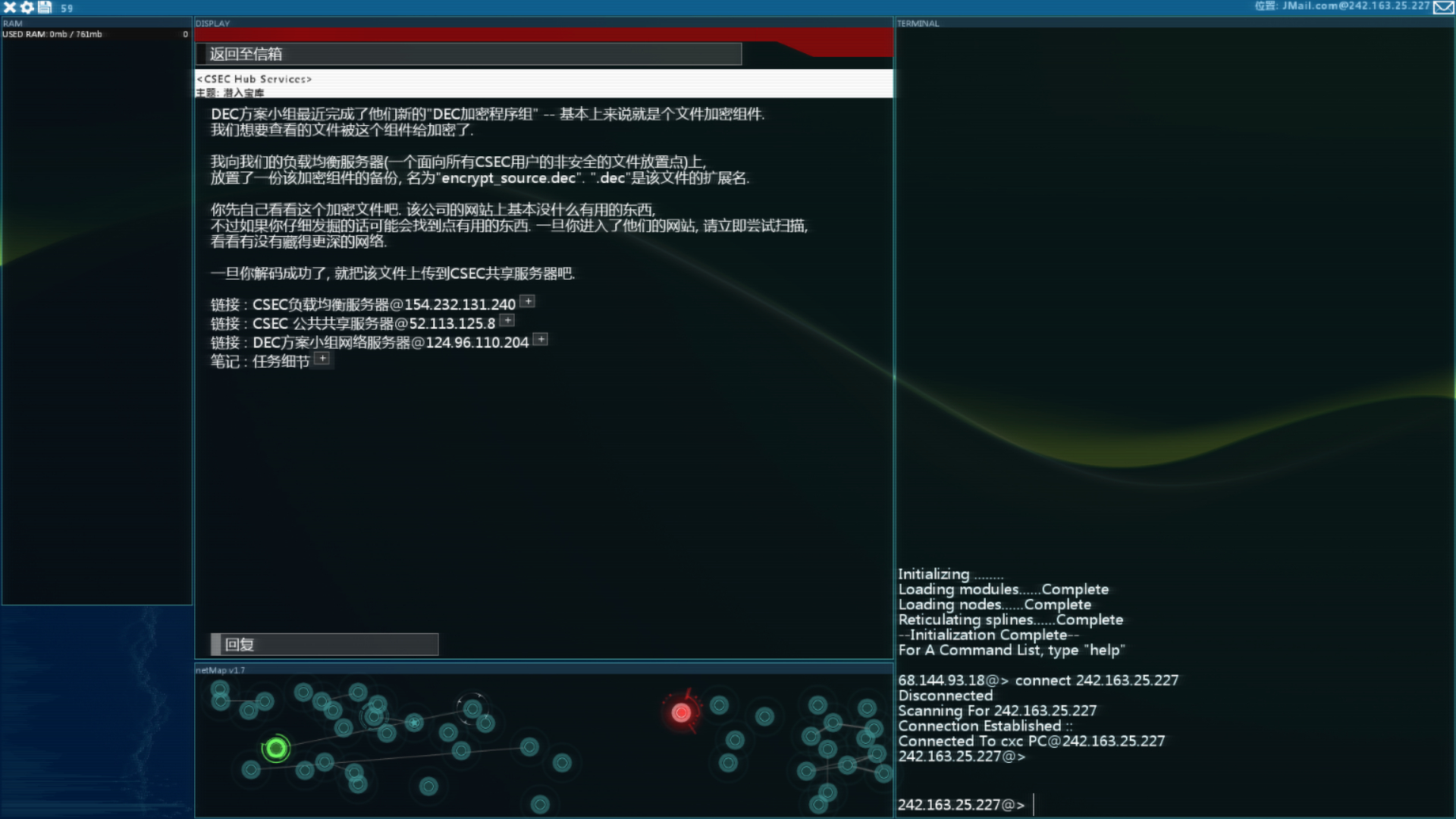
Task: Click the save floppy disk icon
Action: tap(45, 8)
